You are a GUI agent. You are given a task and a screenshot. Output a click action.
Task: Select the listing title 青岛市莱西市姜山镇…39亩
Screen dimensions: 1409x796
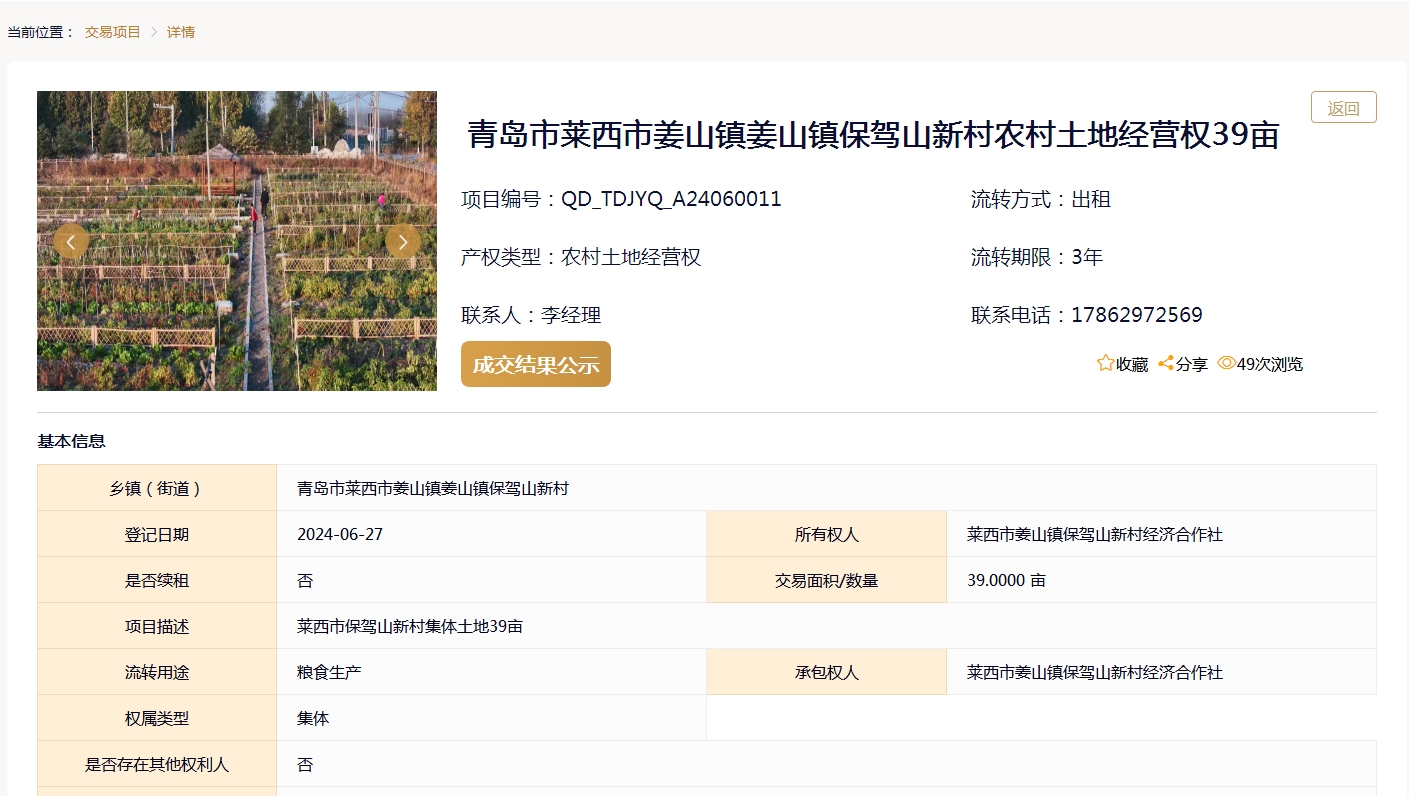pyautogui.click(x=874, y=135)
